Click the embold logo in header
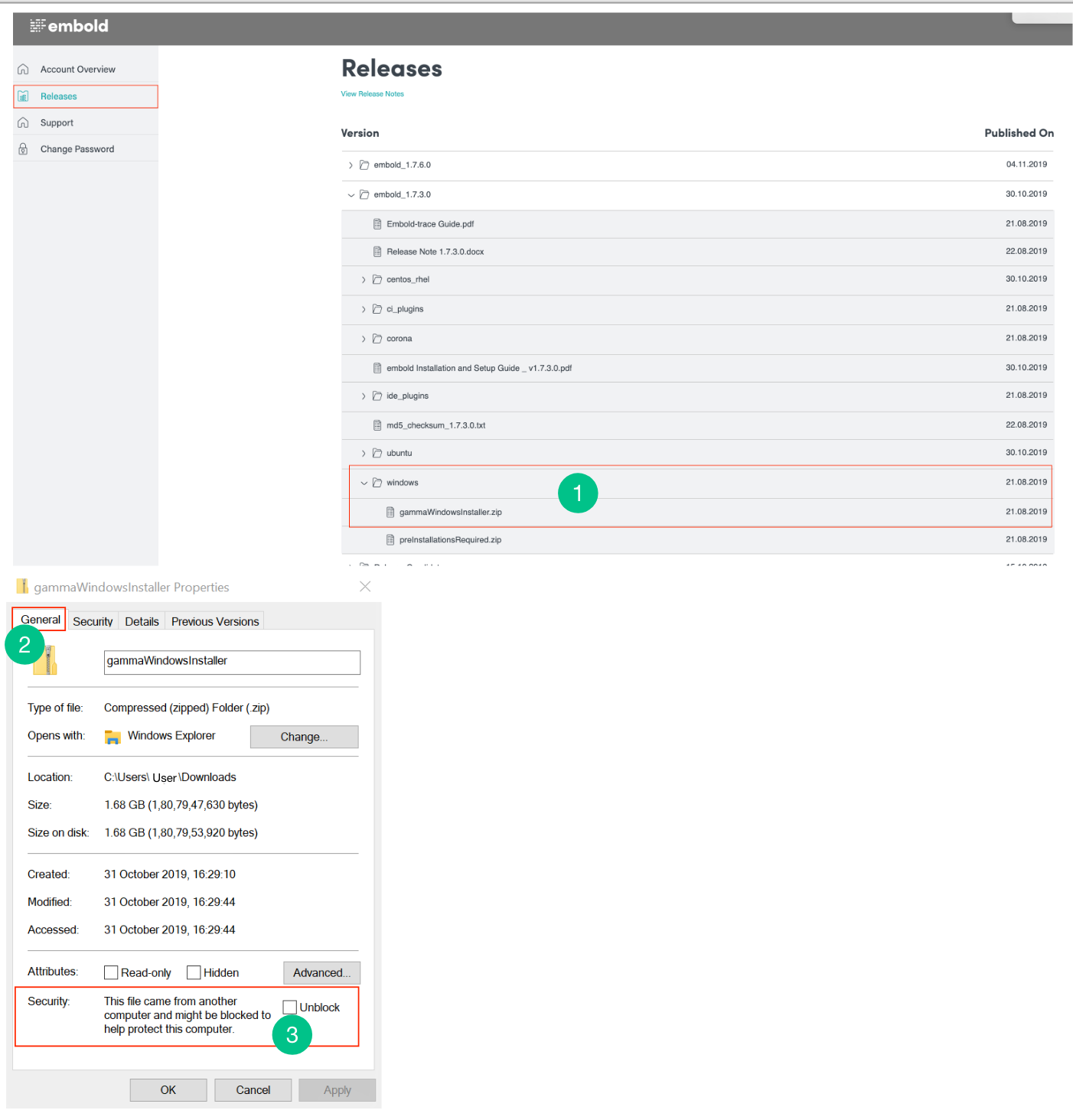This screenshot has height=1120, width=1073. pyautogui.click(x=69, y=26)
